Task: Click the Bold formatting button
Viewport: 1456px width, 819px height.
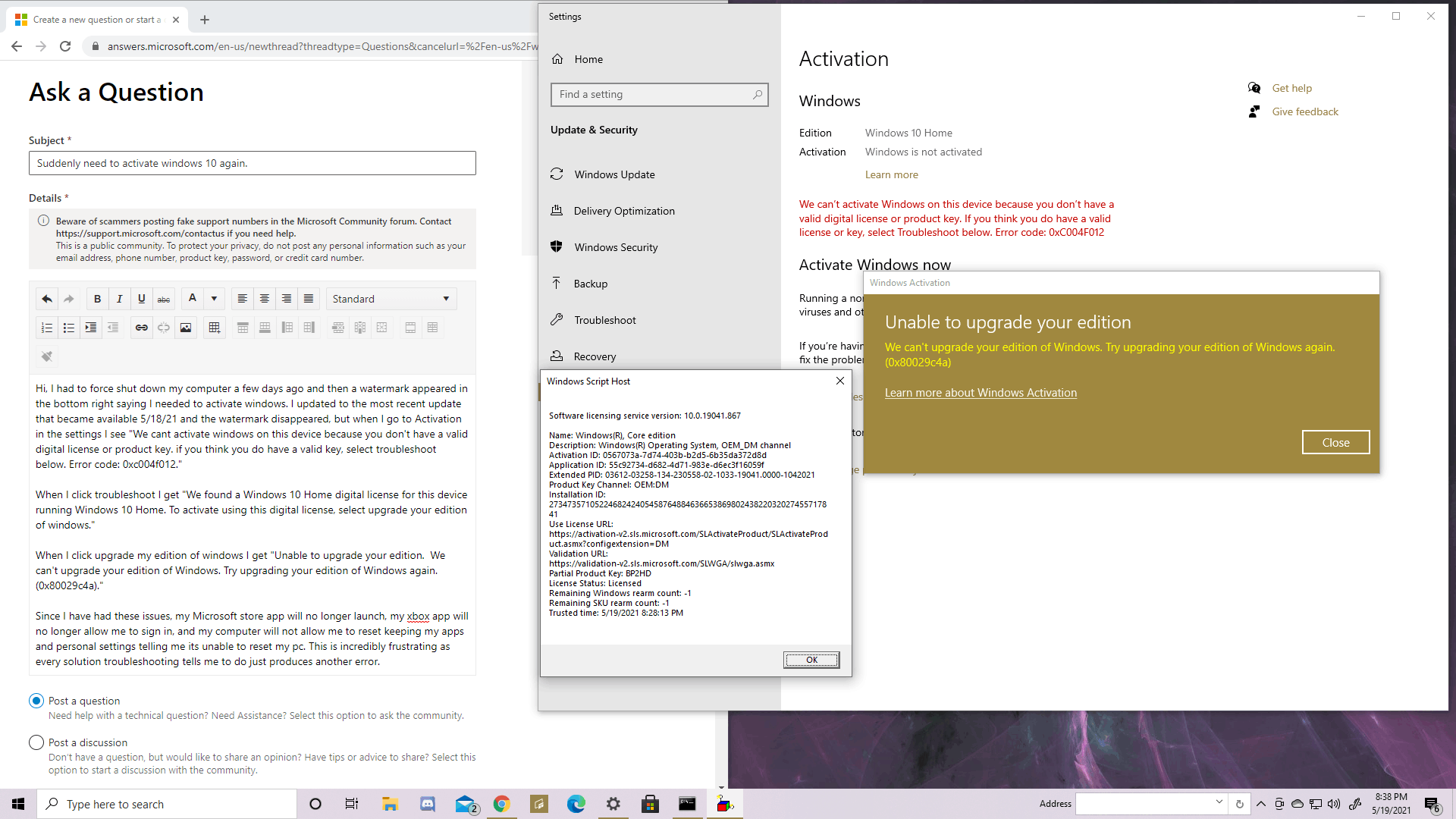Action: tap(97, 299)
